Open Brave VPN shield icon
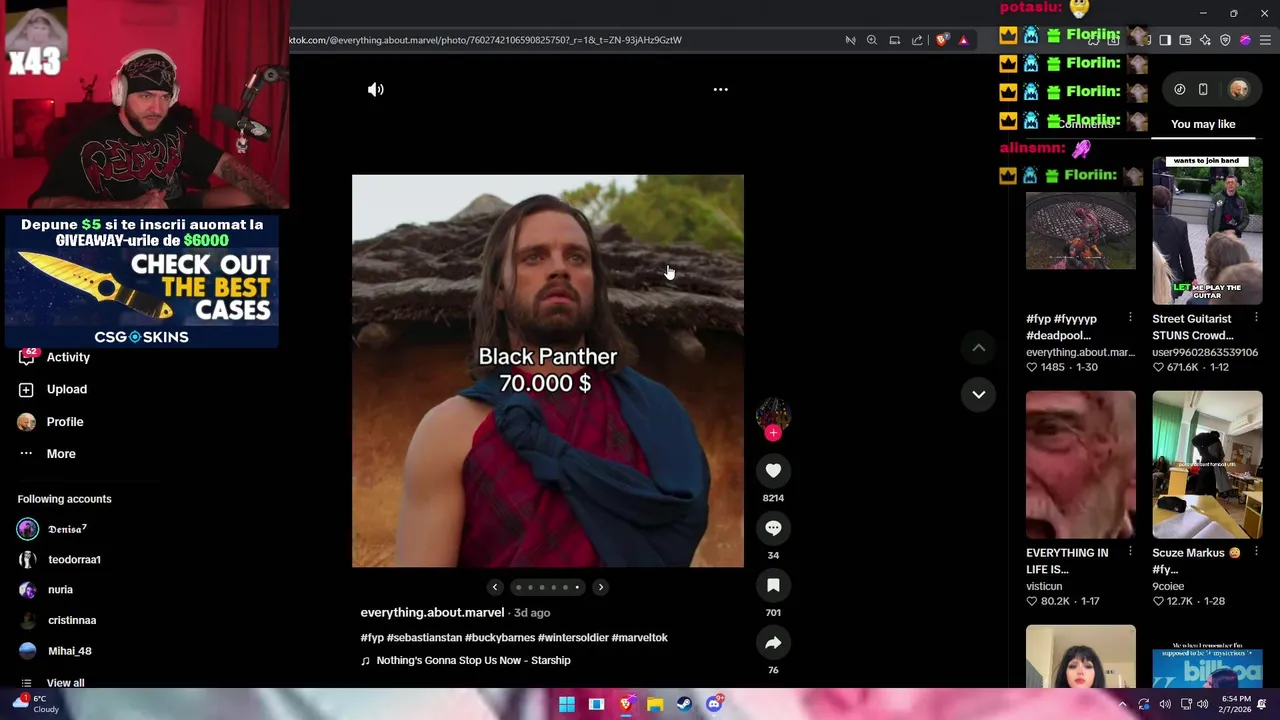 [1225, 40]
